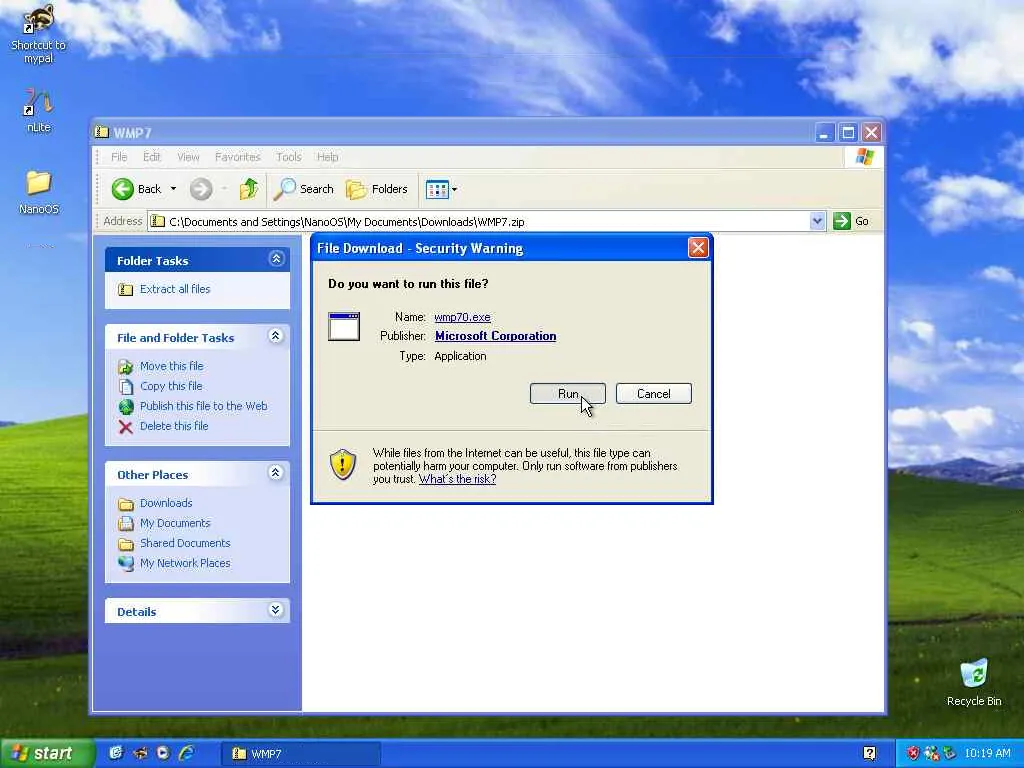The height and width of the screenshot is (768, 1024).
Task: Click Extract all files
Action: click(x=175, y=289)
